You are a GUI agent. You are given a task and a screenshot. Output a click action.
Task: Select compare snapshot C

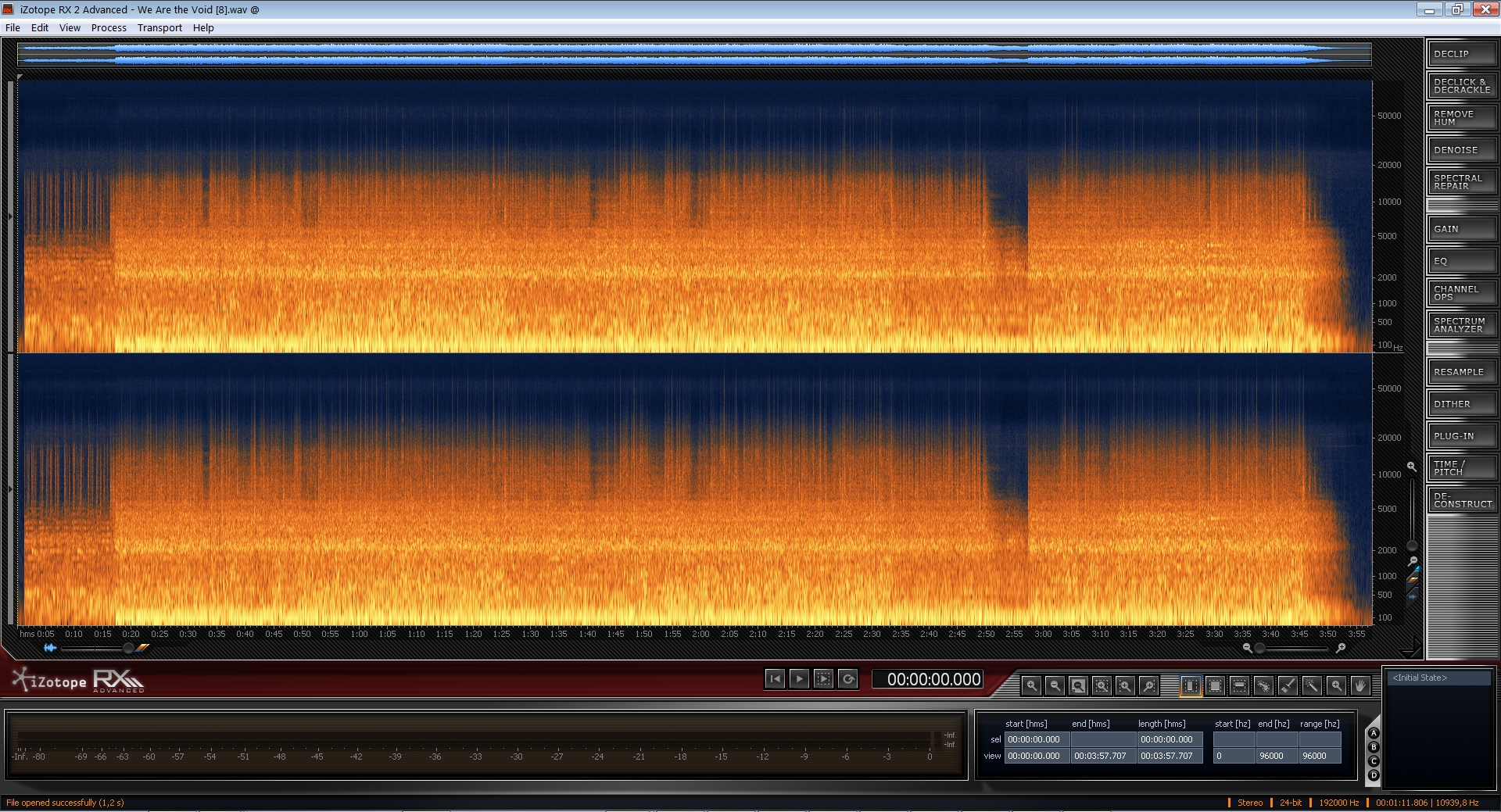click(x=1374, y=761)
